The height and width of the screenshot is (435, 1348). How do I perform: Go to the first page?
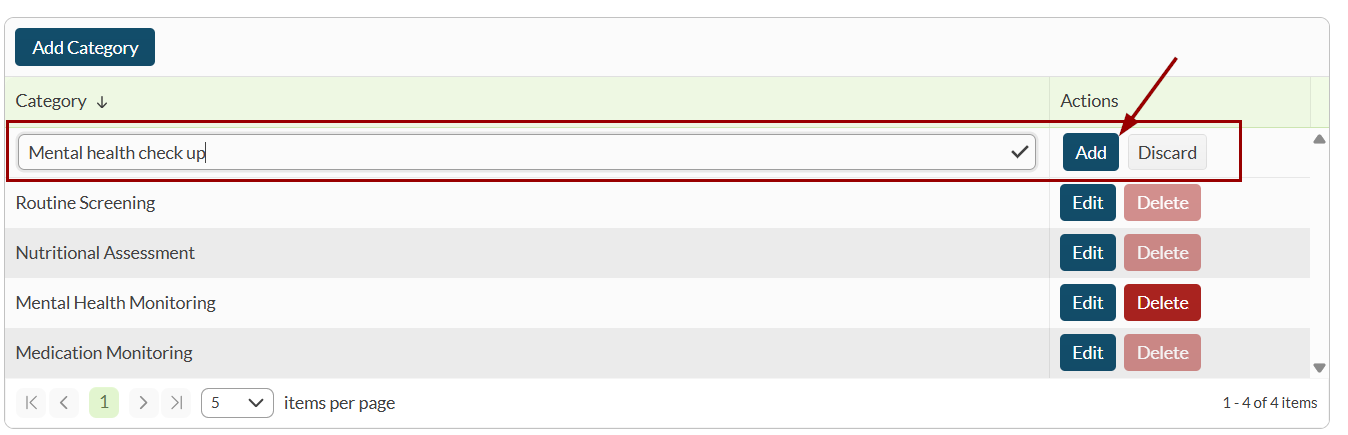31,403
